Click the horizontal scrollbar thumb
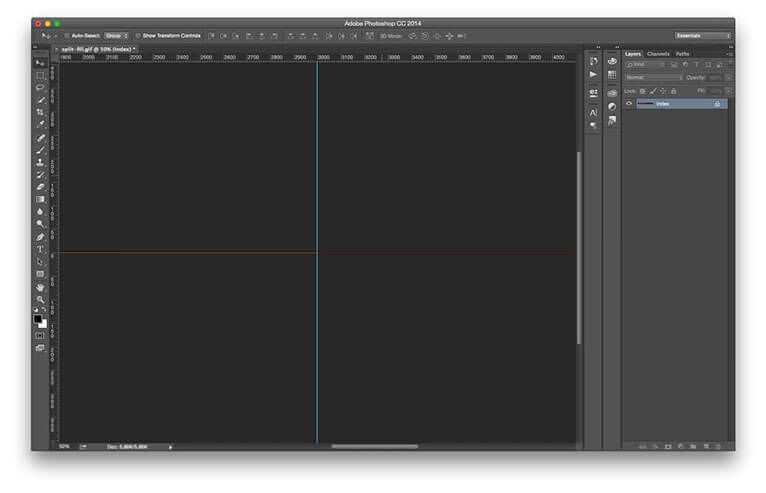Image resolution: width=766 pixels, height=493 pixels. (375, 446)
